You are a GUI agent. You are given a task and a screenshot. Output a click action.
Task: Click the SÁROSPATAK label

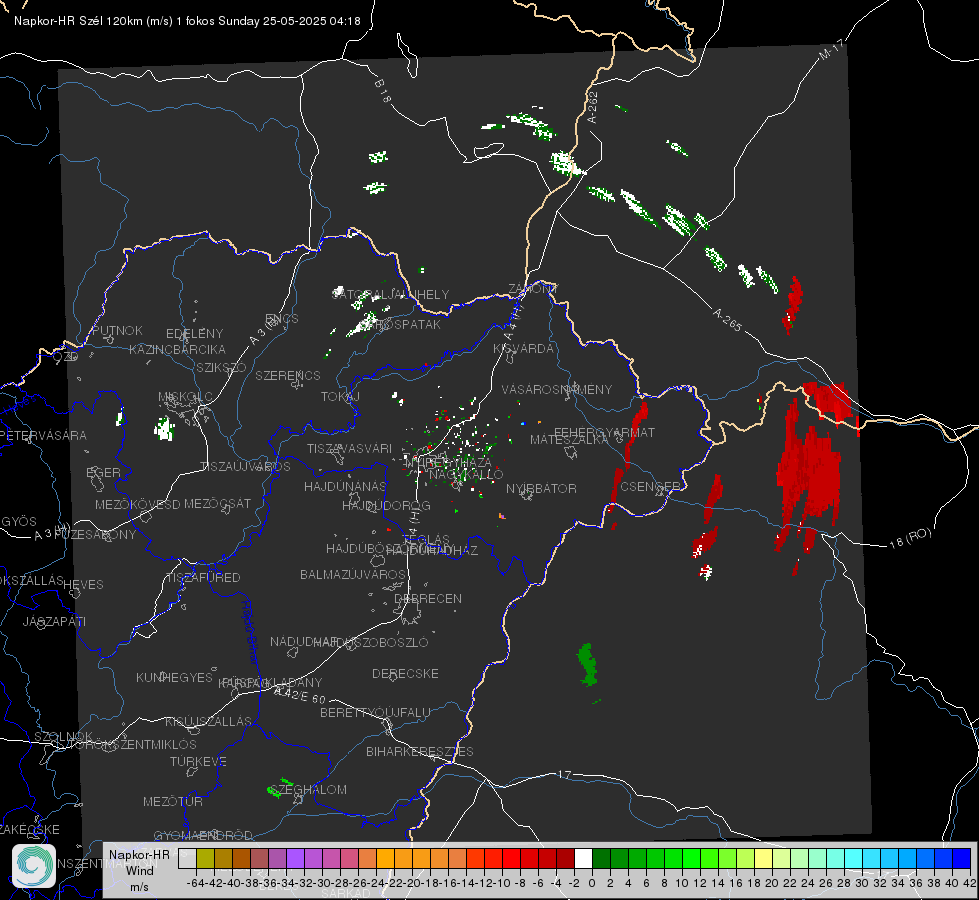click(x=401, y=324)
